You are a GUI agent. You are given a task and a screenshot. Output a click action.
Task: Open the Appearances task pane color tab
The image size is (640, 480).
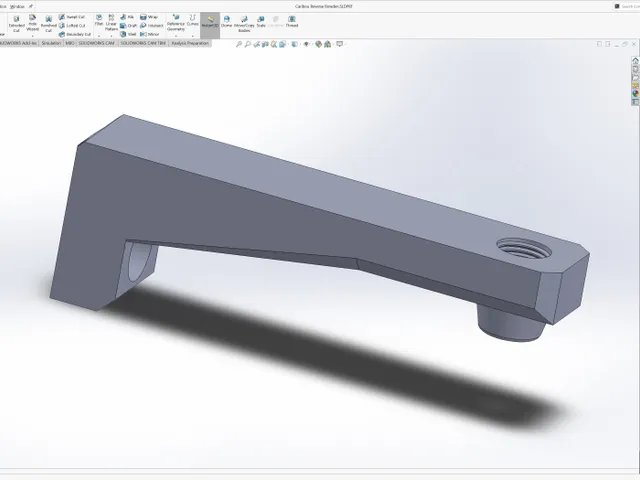pyautogui.click(x=635, y=93)
